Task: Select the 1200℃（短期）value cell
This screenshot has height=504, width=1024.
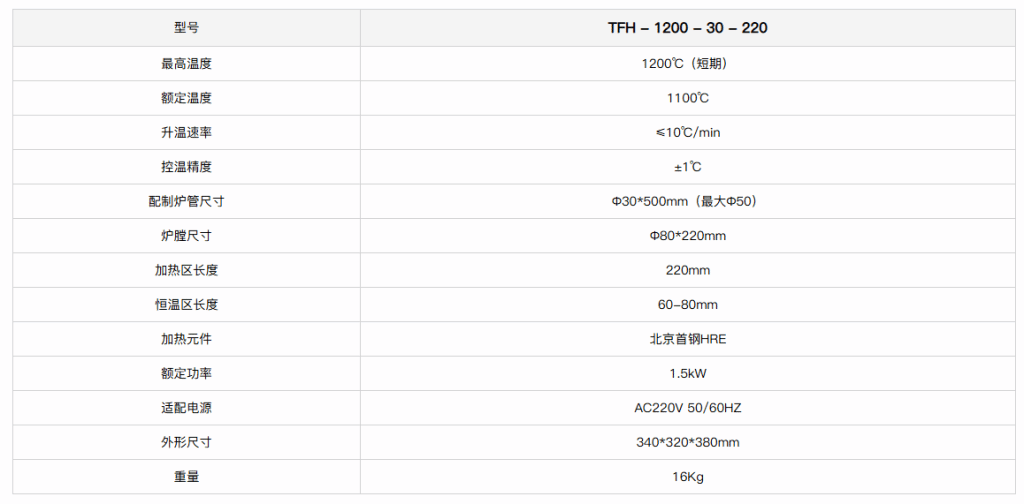Action: [x=688, y=64]
